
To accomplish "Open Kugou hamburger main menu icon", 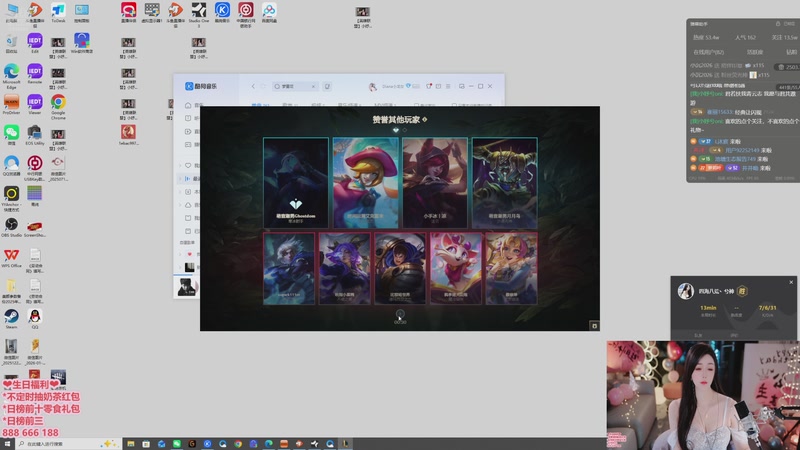I will pyautogui.click(x=448, y=86).
